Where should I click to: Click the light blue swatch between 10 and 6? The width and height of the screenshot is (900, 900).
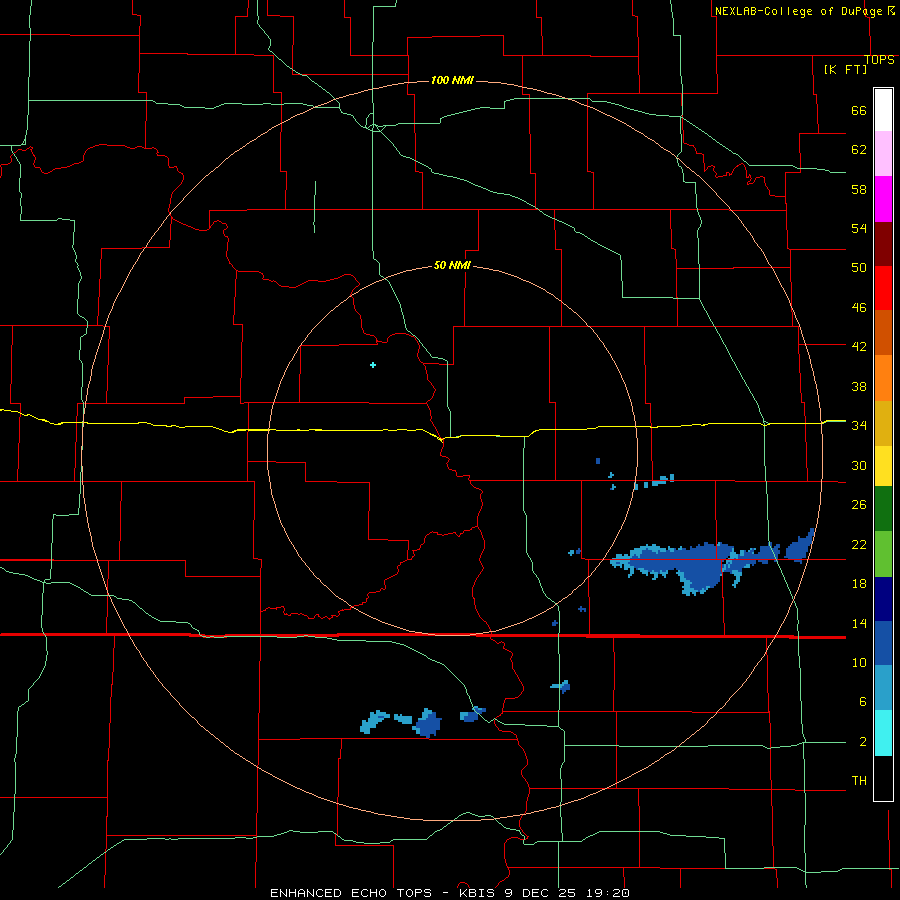coord(883,688)
